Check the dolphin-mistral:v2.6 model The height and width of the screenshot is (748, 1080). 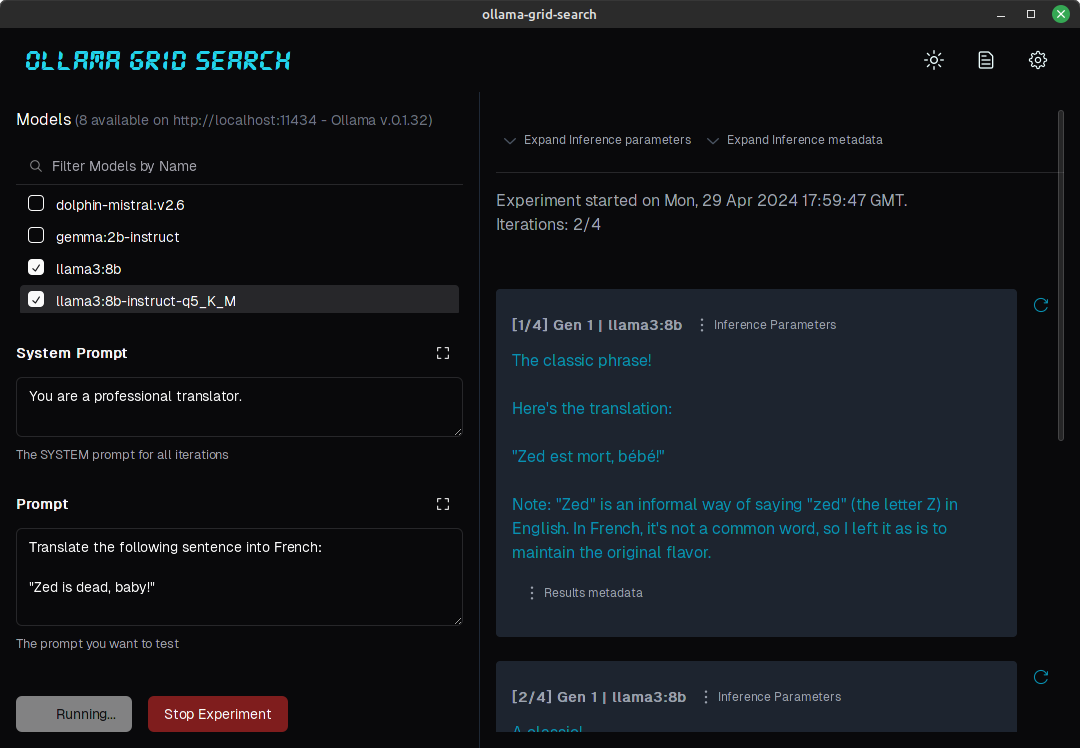(x=36, y=203)
